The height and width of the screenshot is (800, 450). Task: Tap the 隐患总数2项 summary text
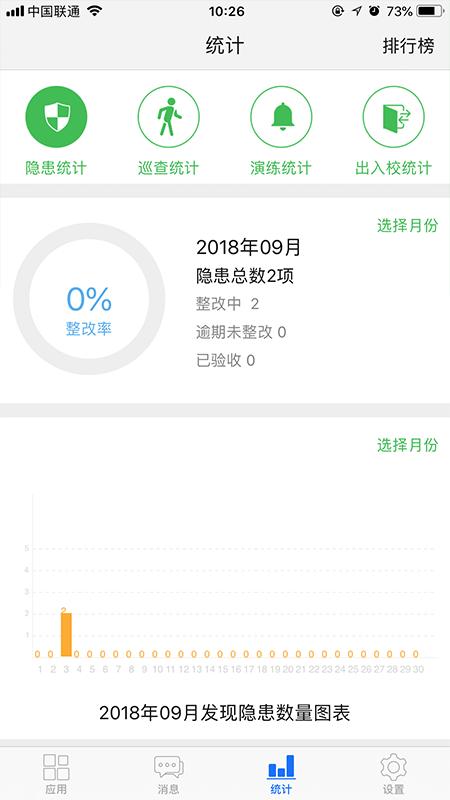click(x=245, y=276)
